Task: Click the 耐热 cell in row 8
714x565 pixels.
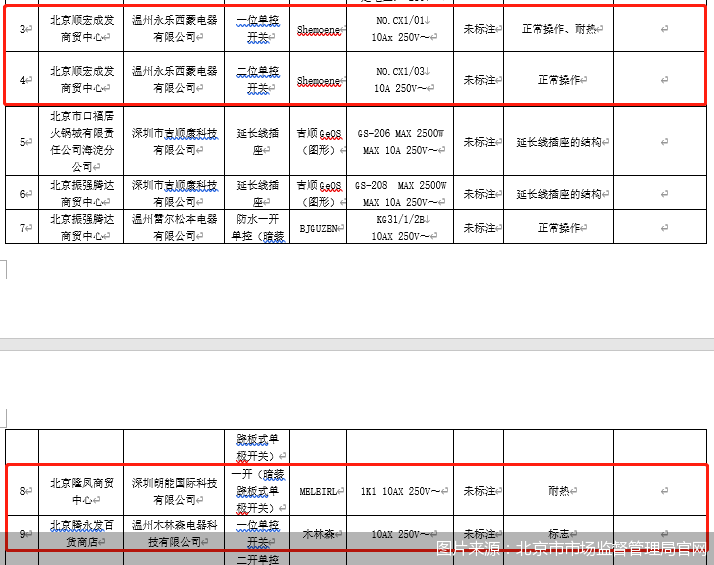Action: click(x=558, y=492)
